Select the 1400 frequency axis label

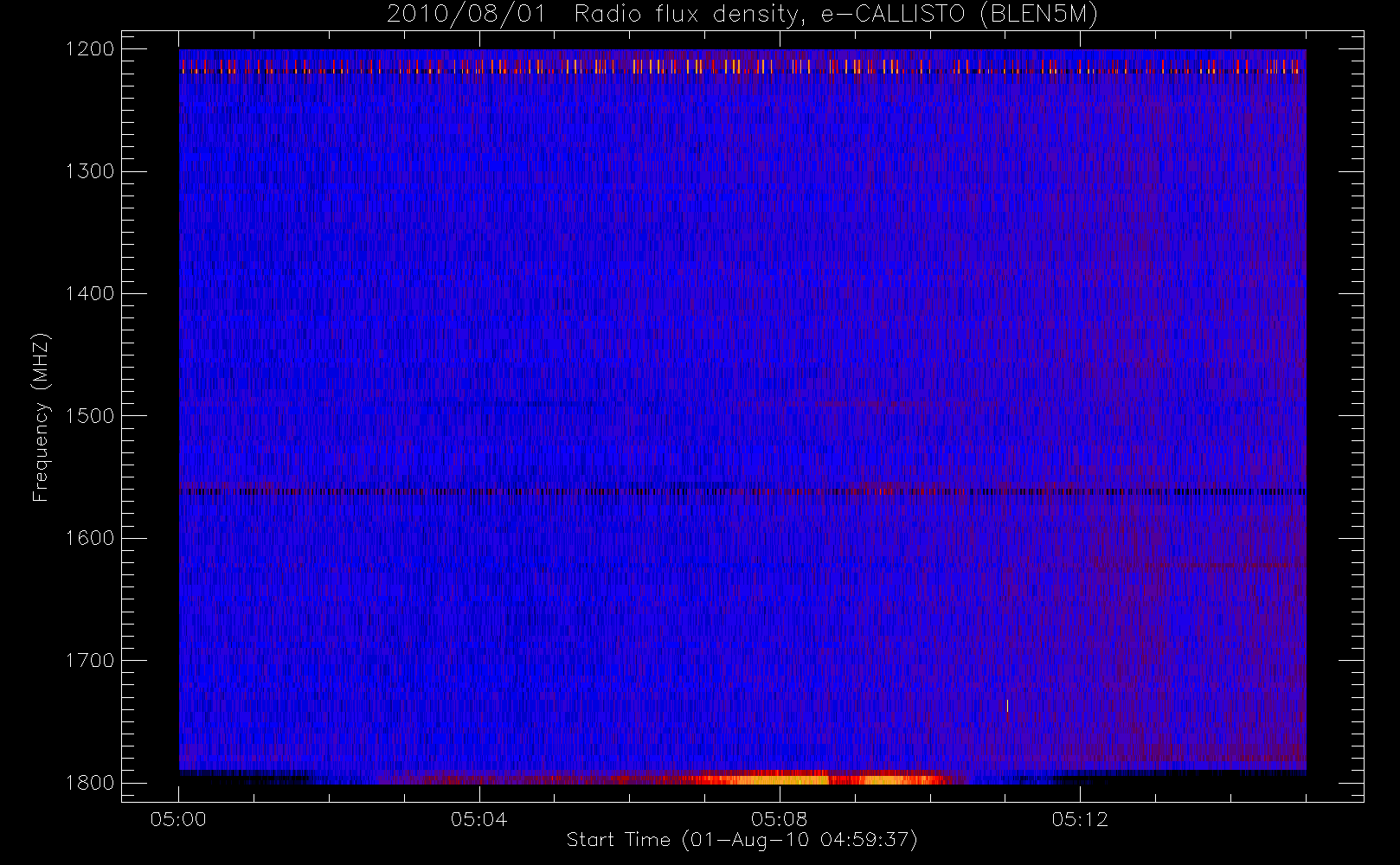90,293
